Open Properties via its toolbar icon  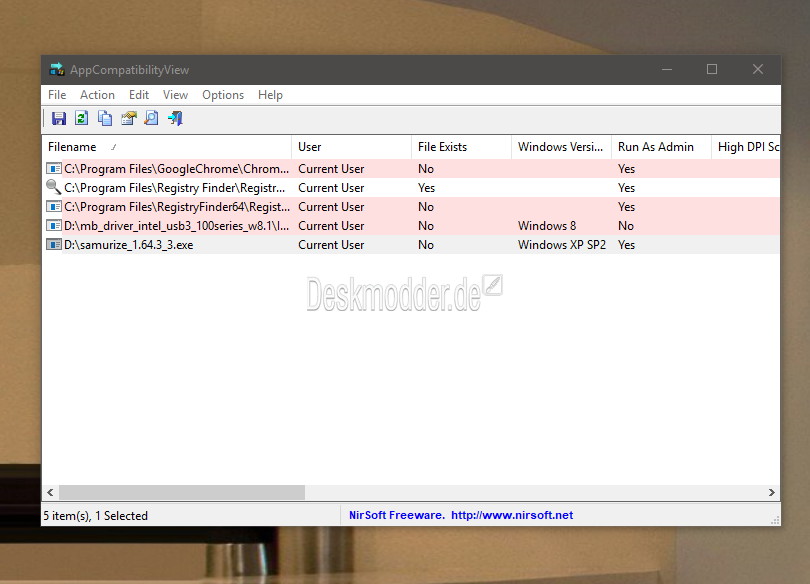tap(129, 118)
